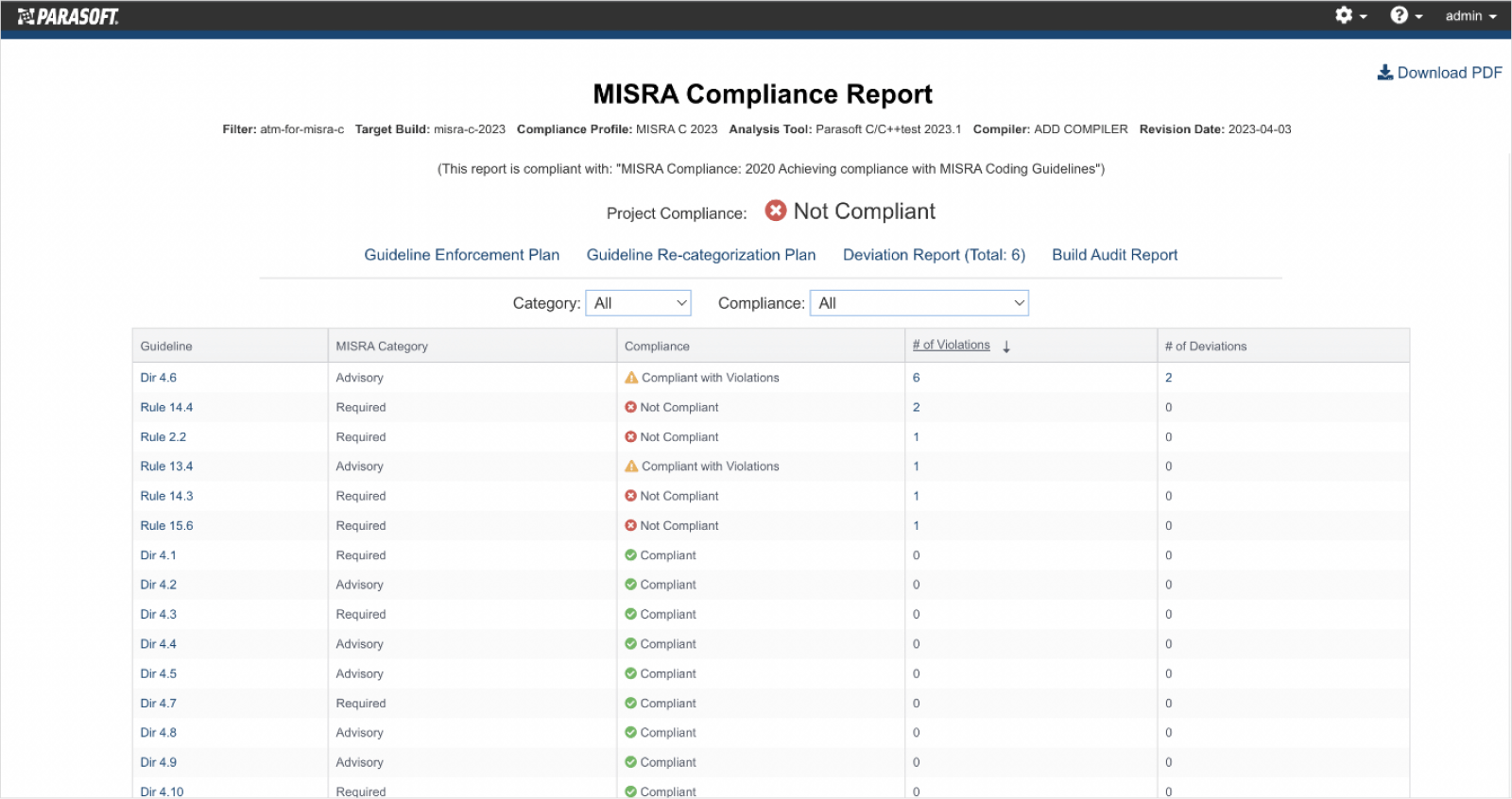Click the red Not Compliant status icon
Image resolution: width=1512 pixels, height=799 pixels.
pos(775,211)
